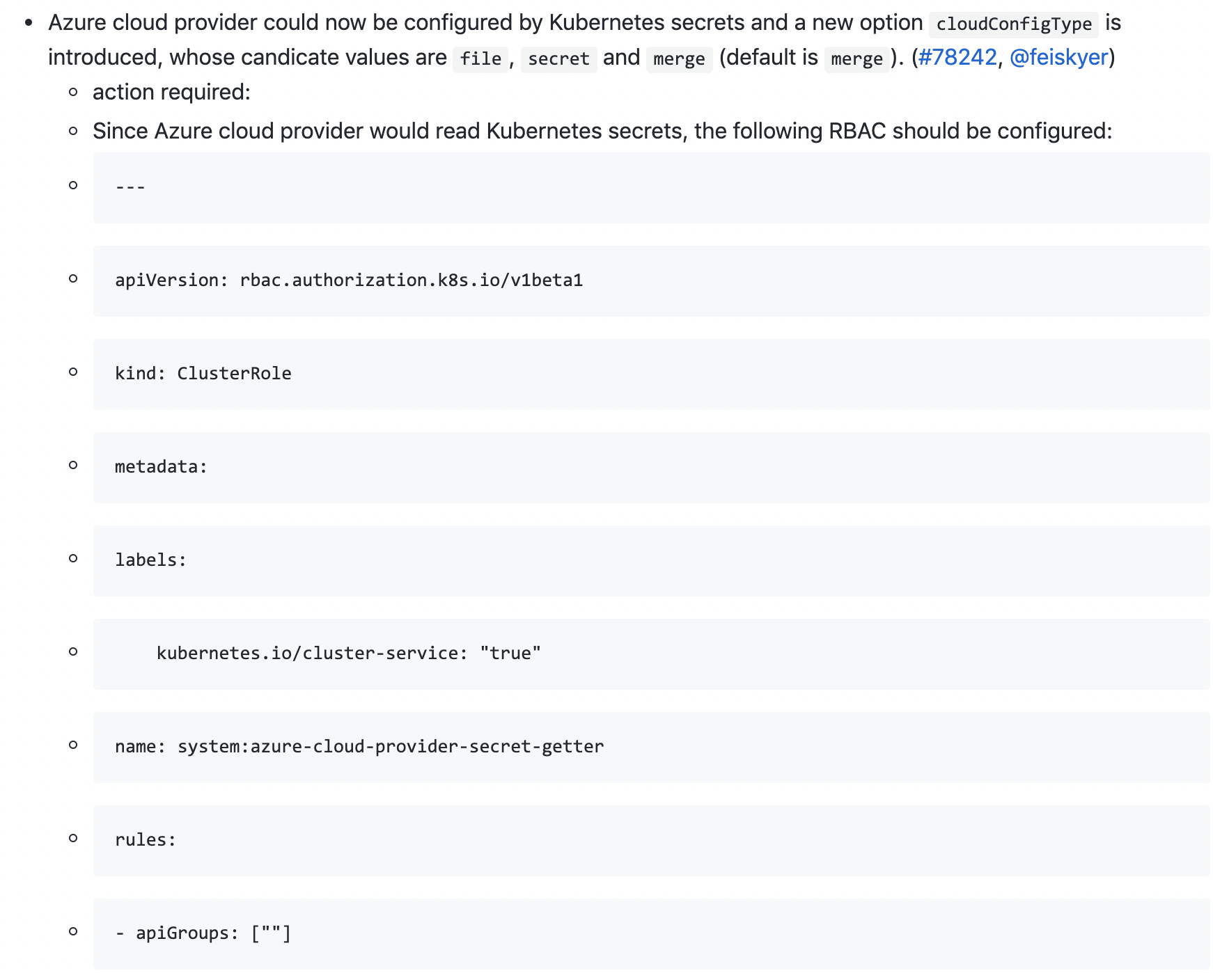Viewport: 1213px width, 980px height.
Task: Click the kubernetes.io/cluster-service "true" line
Action: point(651,654)
